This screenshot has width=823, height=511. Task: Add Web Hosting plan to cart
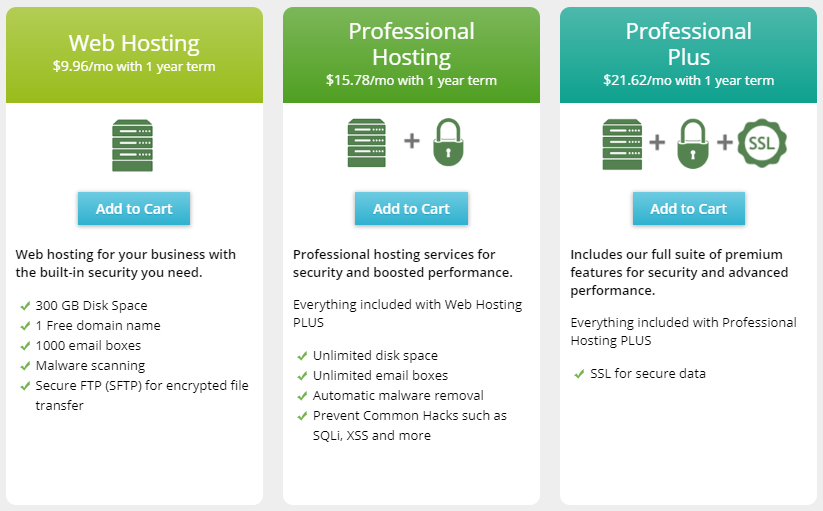134,209
